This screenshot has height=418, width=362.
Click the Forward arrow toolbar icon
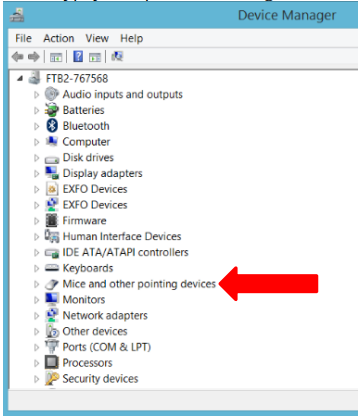tap(34, 57)
